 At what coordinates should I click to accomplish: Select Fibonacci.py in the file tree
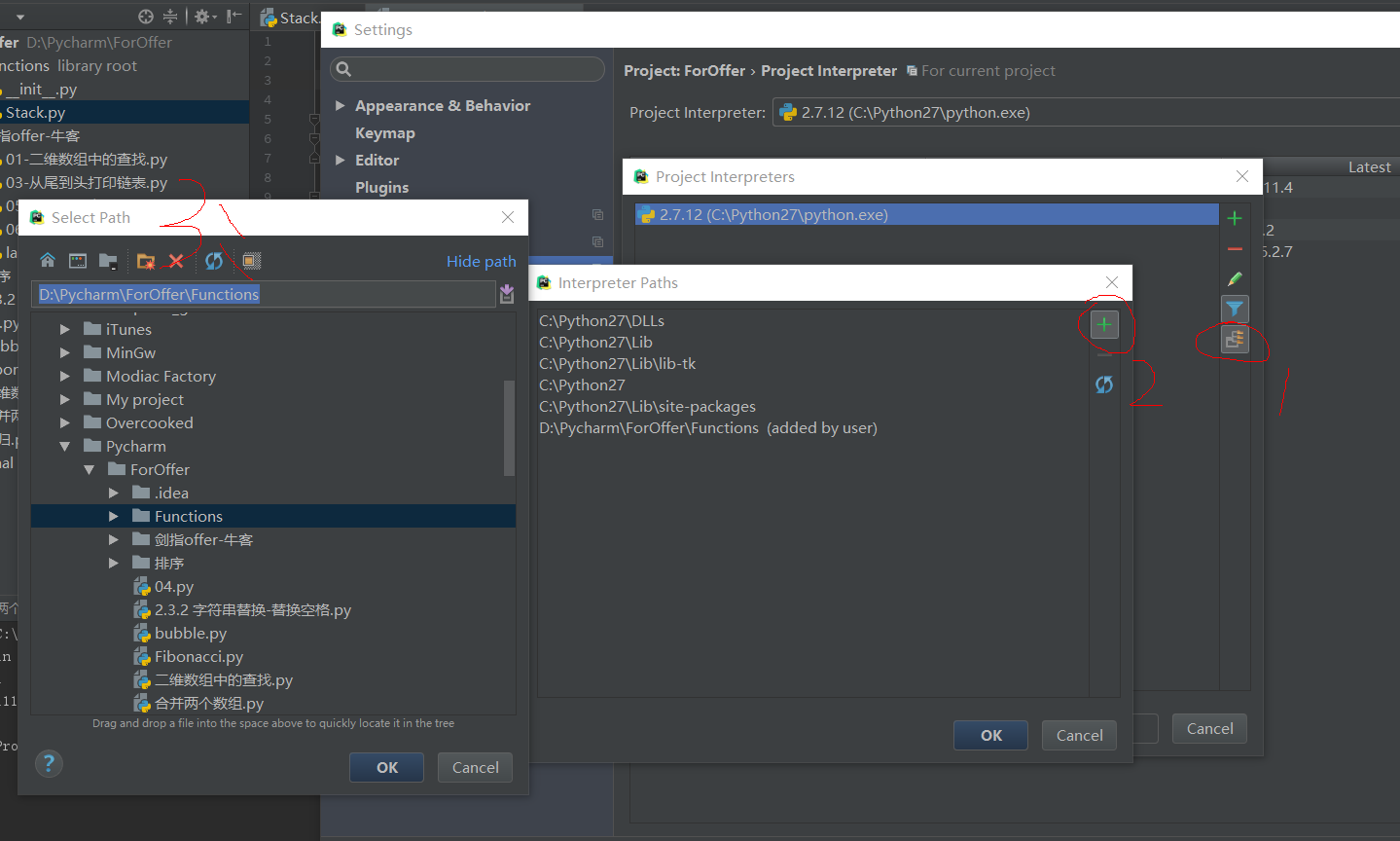(x=198, y=656)
